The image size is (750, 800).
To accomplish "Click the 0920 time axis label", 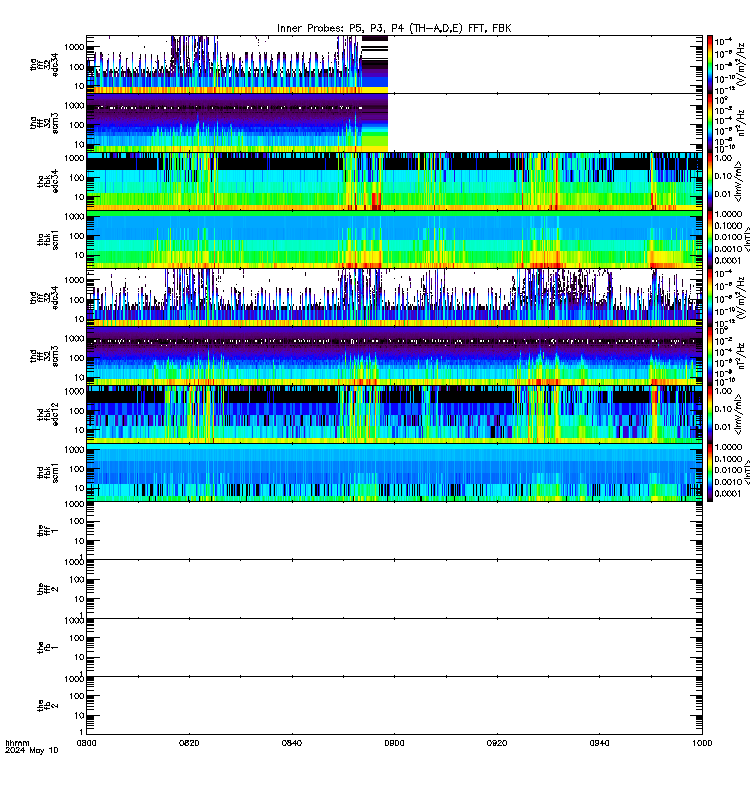I will click(497, 743).
